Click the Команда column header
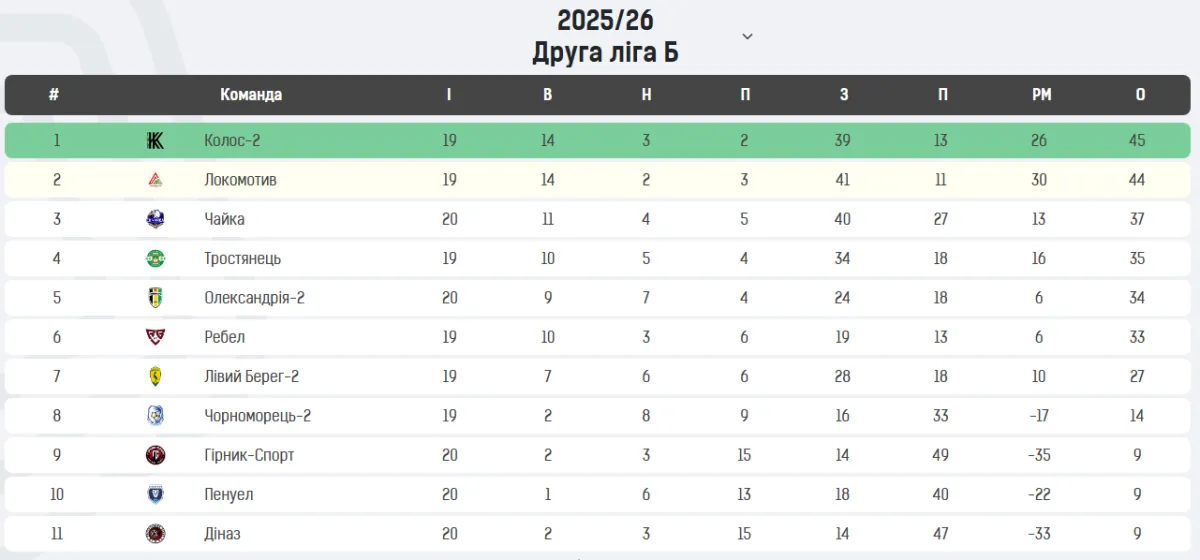 251,95
